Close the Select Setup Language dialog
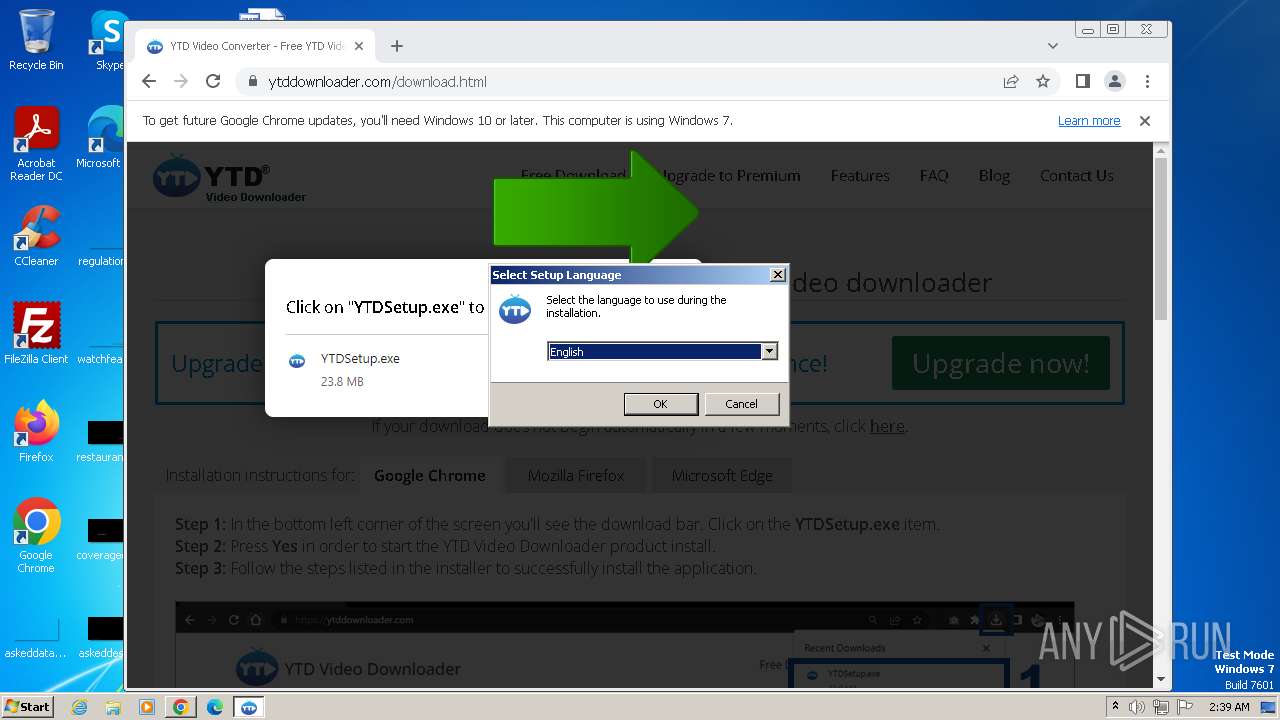Viewport: 1280px width, 720px height. click(x=778, y=274)
